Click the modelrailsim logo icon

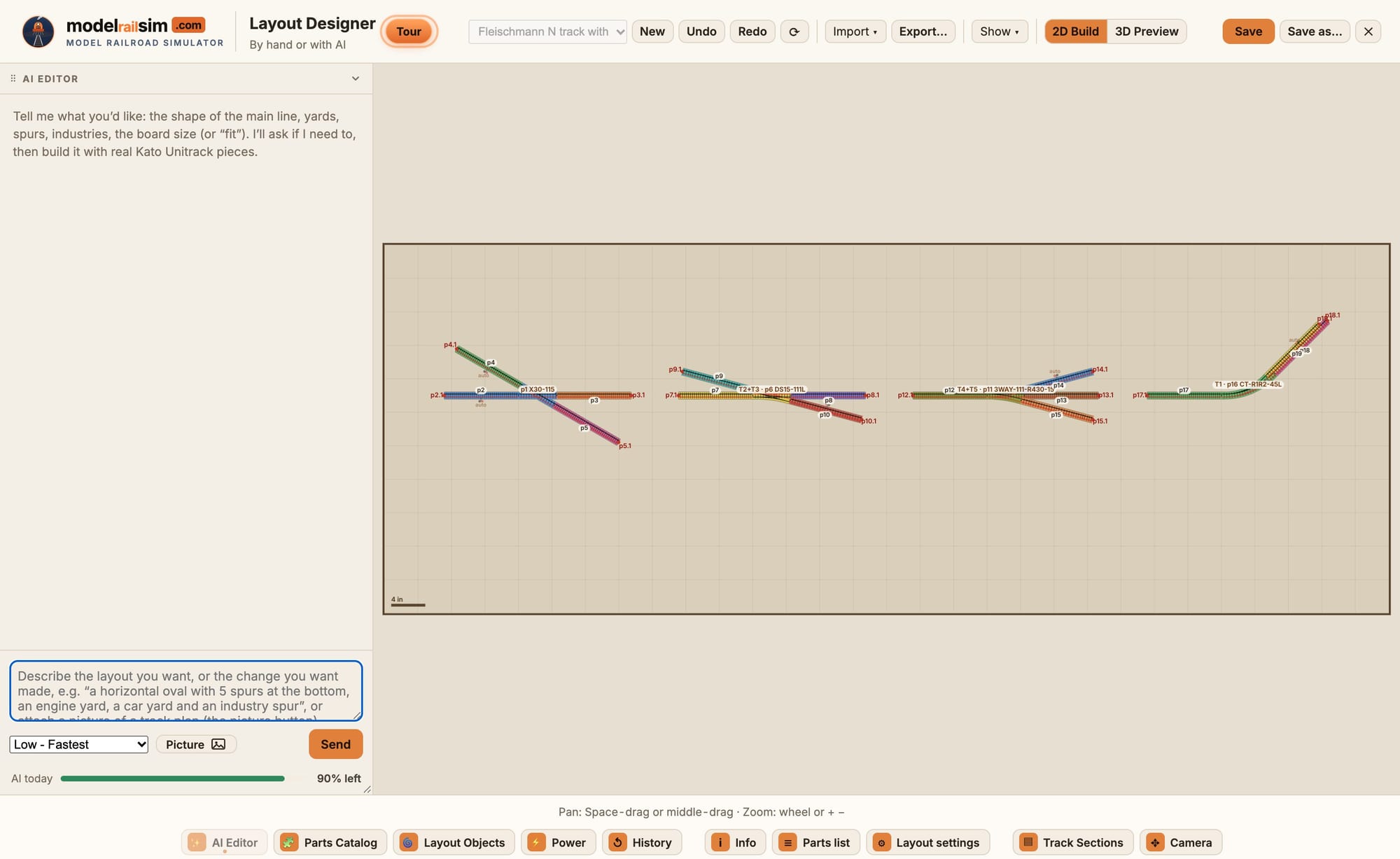(x=38, y=32)
